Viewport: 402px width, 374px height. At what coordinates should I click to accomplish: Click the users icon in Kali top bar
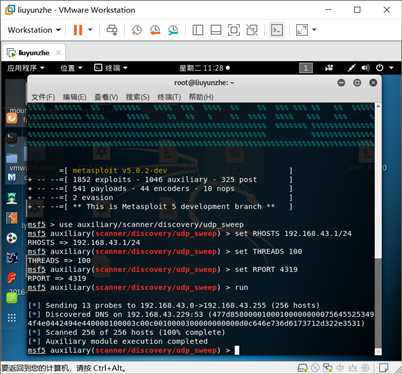pos(329,68)
